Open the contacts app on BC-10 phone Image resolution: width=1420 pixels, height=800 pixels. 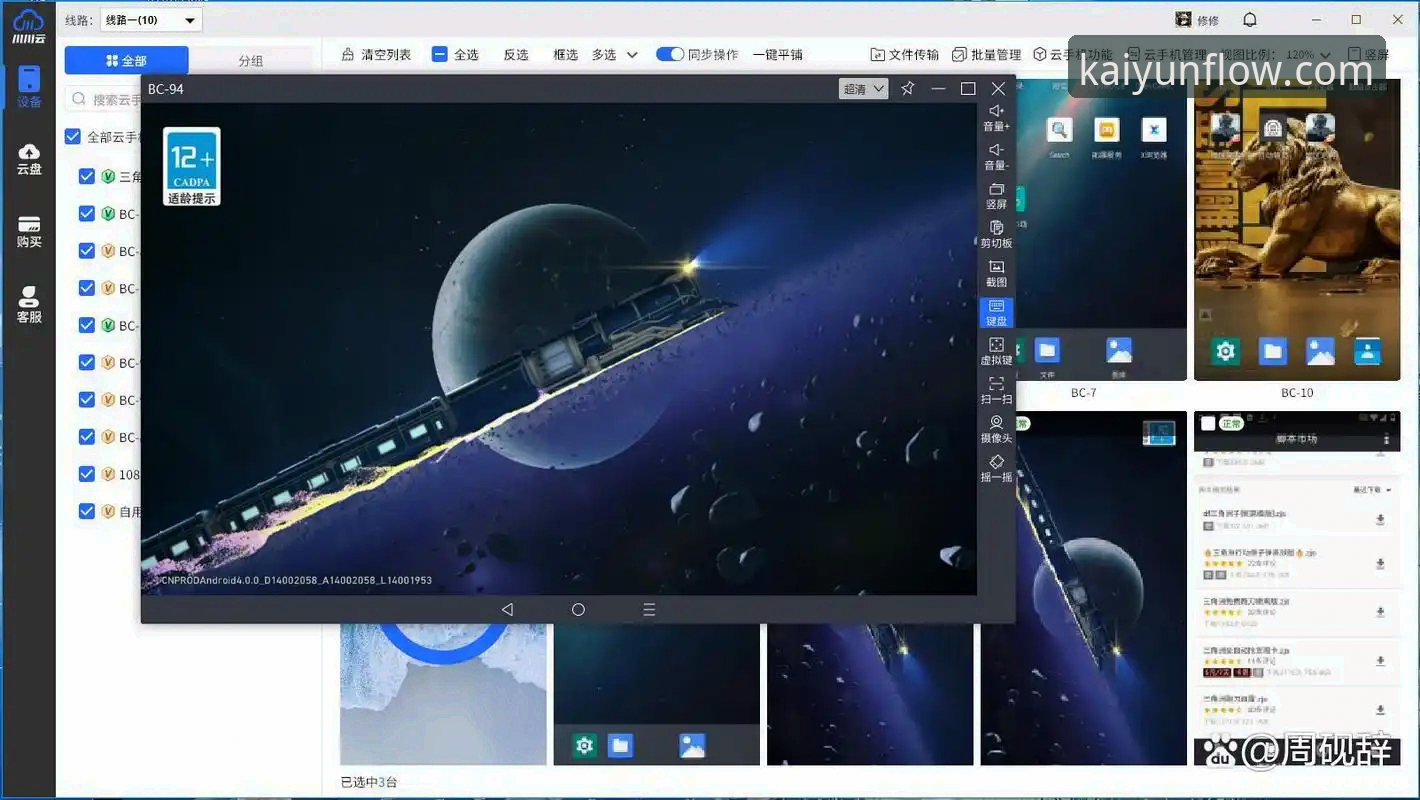pyautogui.click(x=1367, y=351)
